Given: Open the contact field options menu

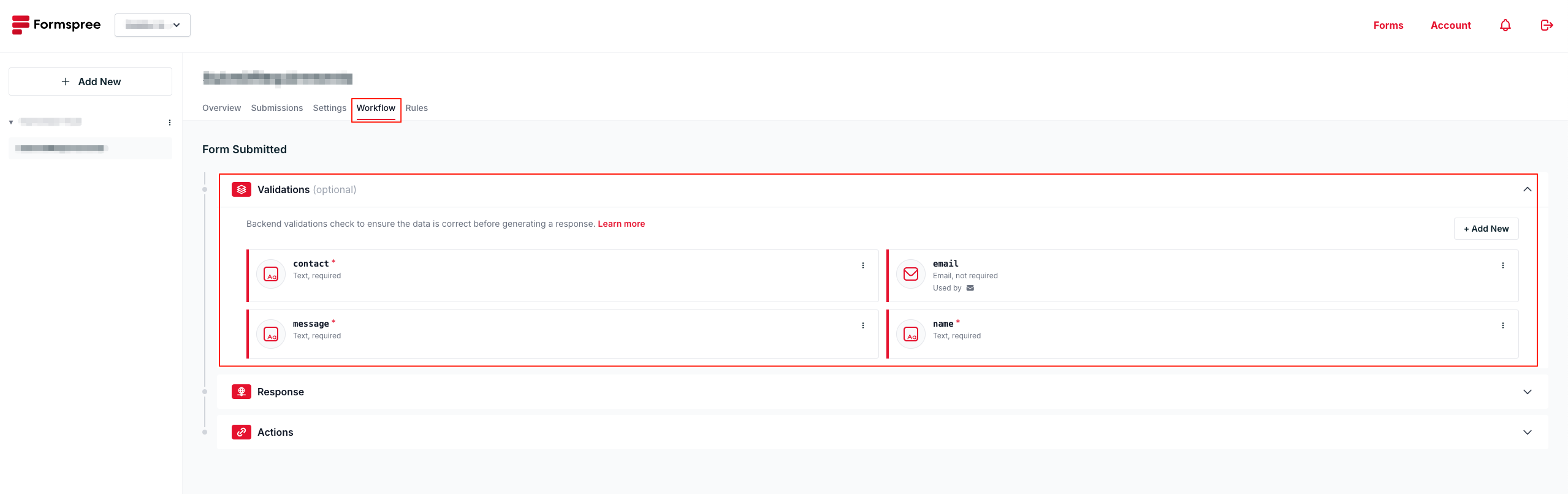Looking at the screenshot, I should [x=862, y=265].
